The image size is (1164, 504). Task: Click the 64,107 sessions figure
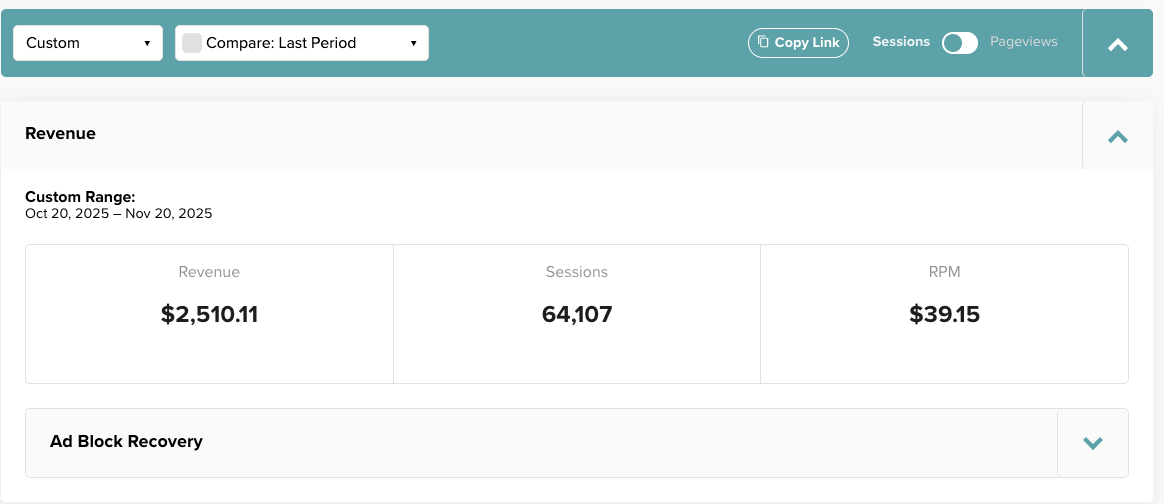577,314
